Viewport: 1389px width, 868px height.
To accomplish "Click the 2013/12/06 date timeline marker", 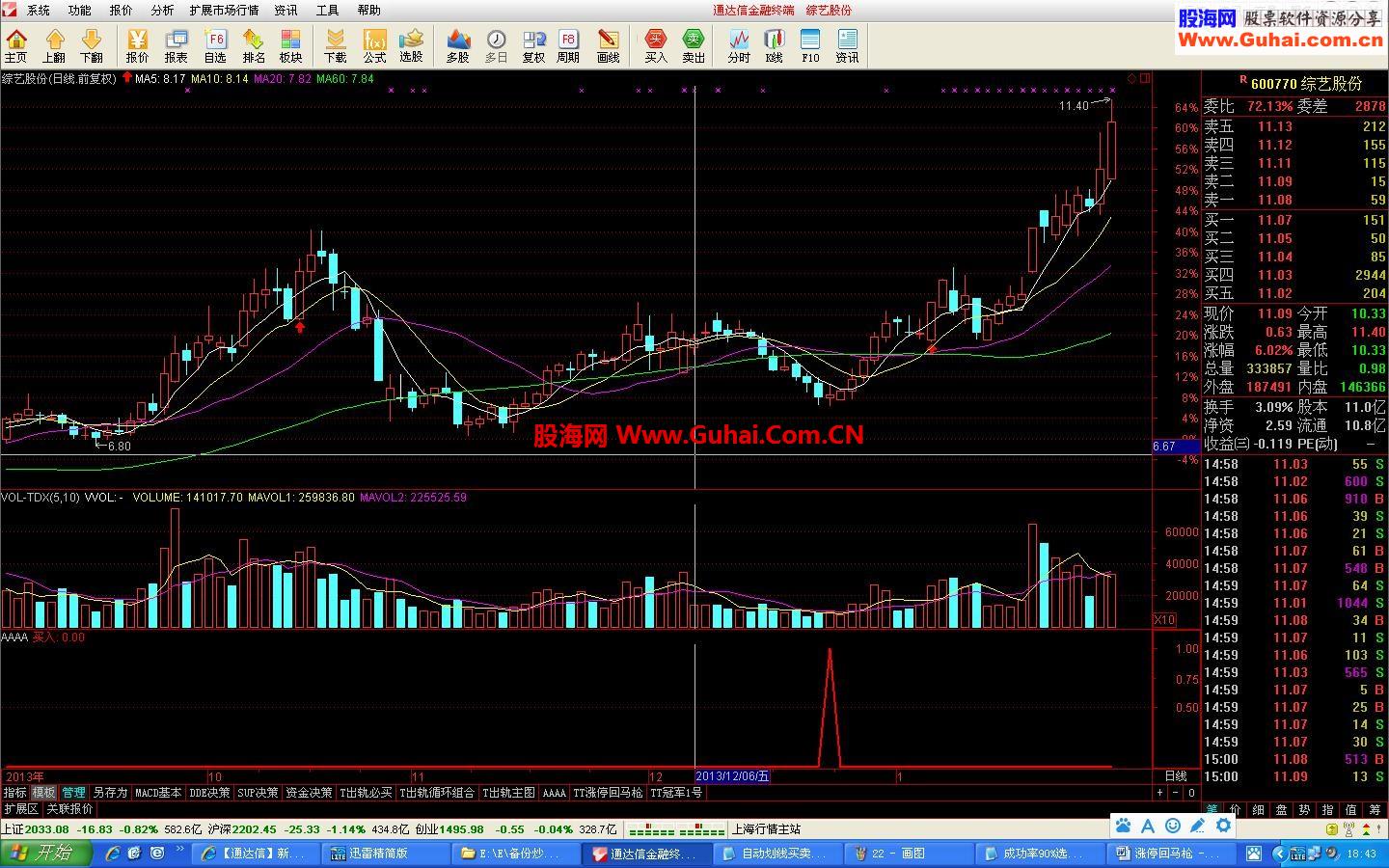I will coord(732,776).
